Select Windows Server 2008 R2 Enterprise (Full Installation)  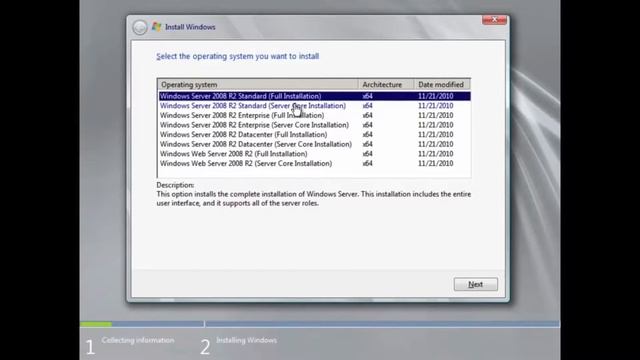(x=314, y=115)
